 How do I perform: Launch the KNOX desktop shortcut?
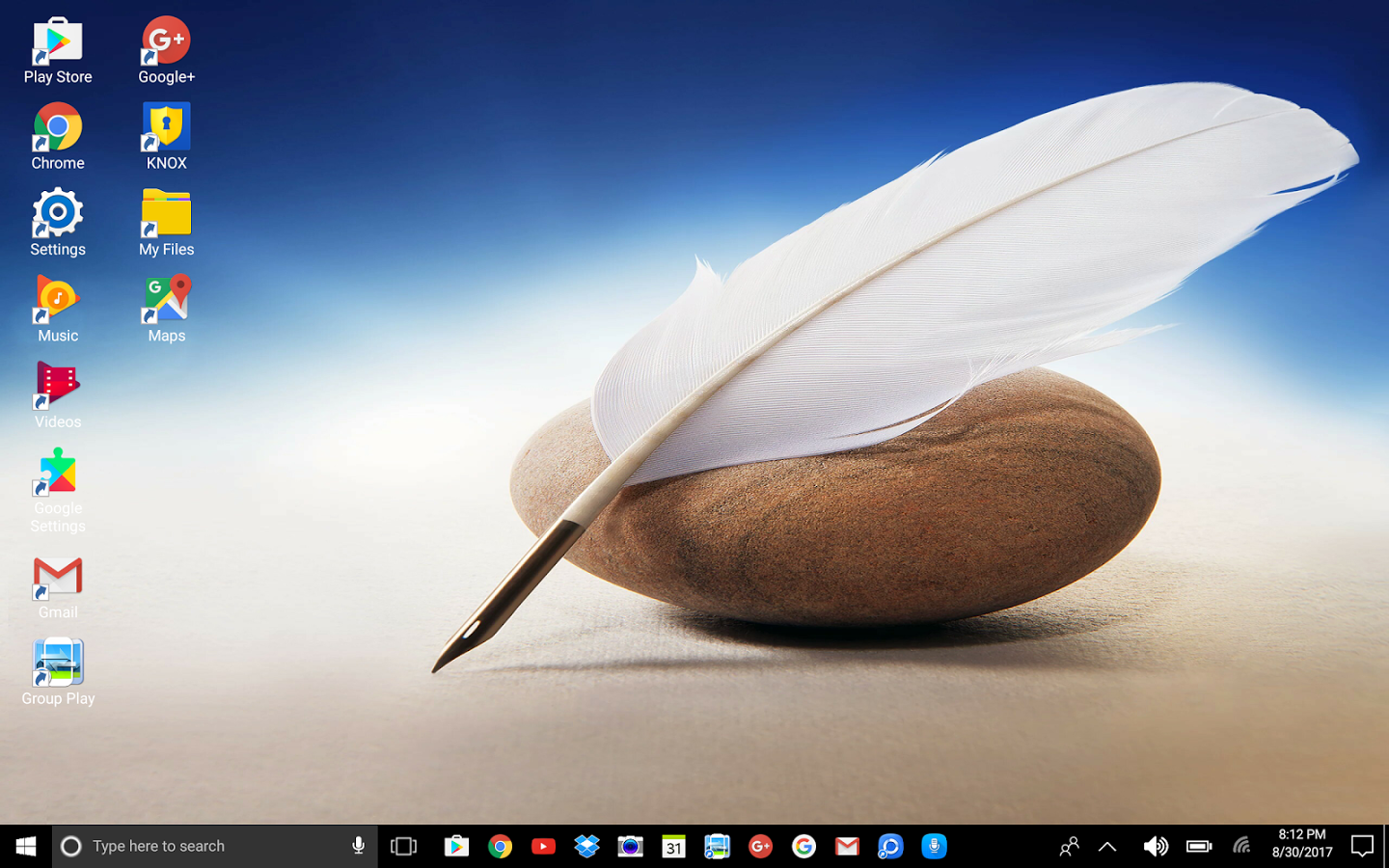pos(166,137)
